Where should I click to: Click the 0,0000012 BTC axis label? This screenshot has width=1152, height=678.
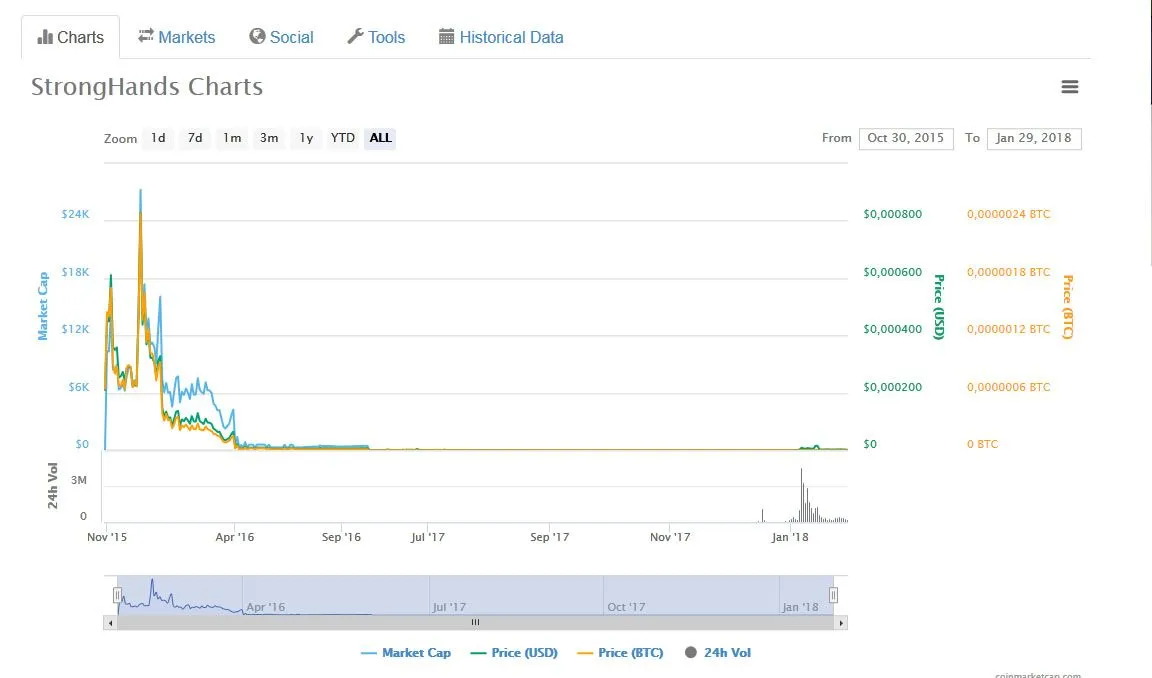tap(1009, 329)
